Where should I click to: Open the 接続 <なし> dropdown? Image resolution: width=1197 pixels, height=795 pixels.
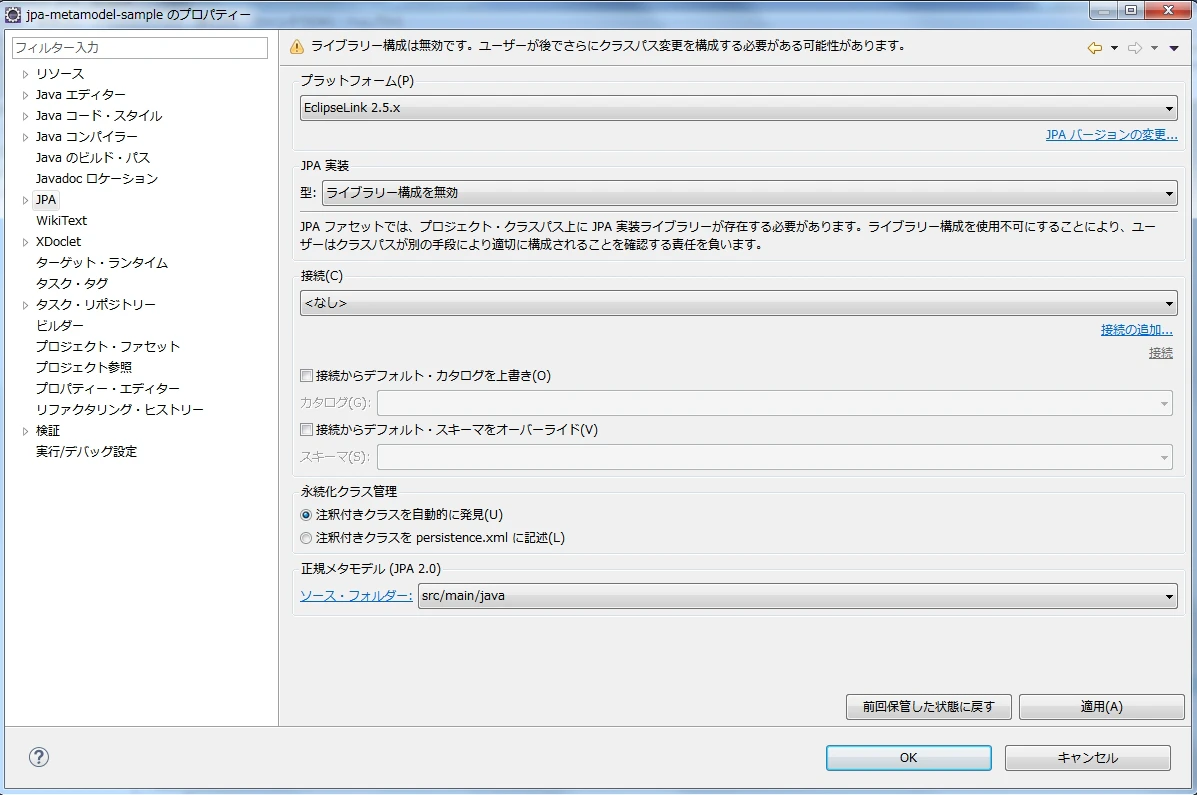tap(738, 303)
